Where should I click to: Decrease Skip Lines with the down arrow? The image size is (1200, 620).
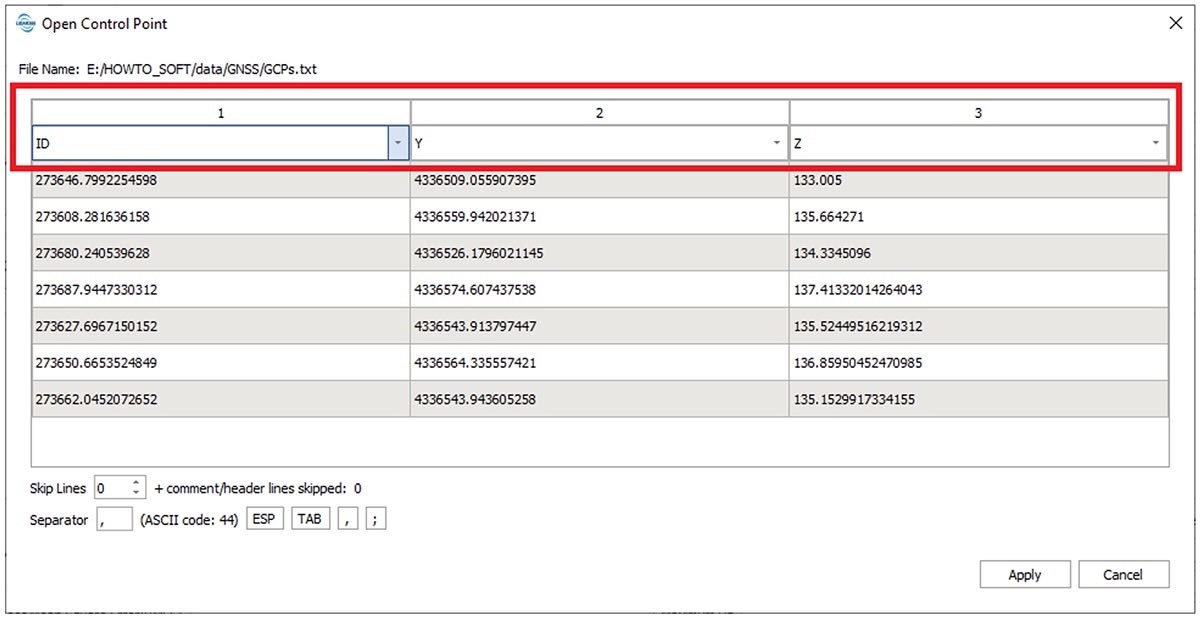click(x=138, y=494)
